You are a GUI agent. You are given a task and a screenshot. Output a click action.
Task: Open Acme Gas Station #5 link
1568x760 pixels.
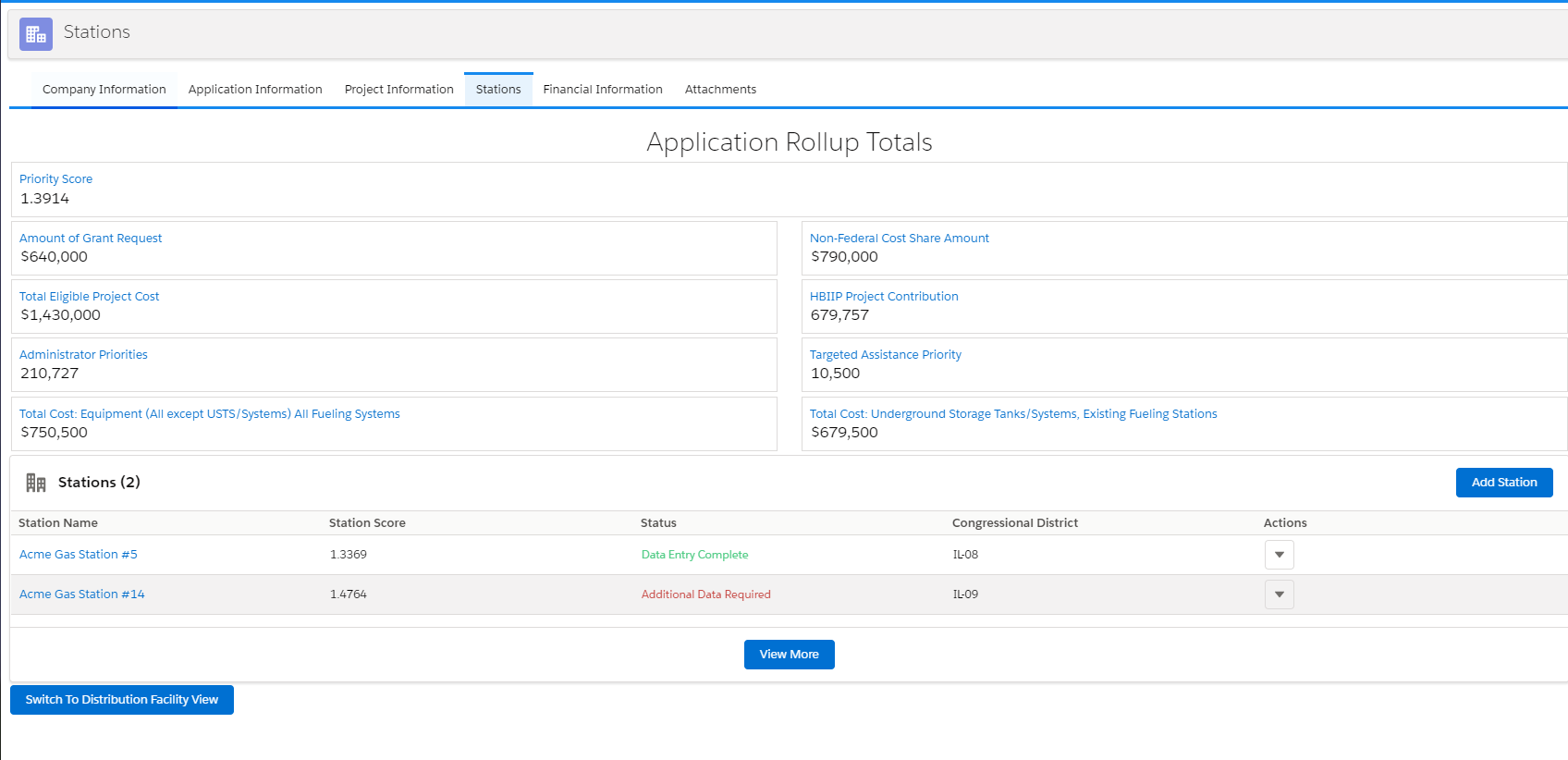click(79, 555)
